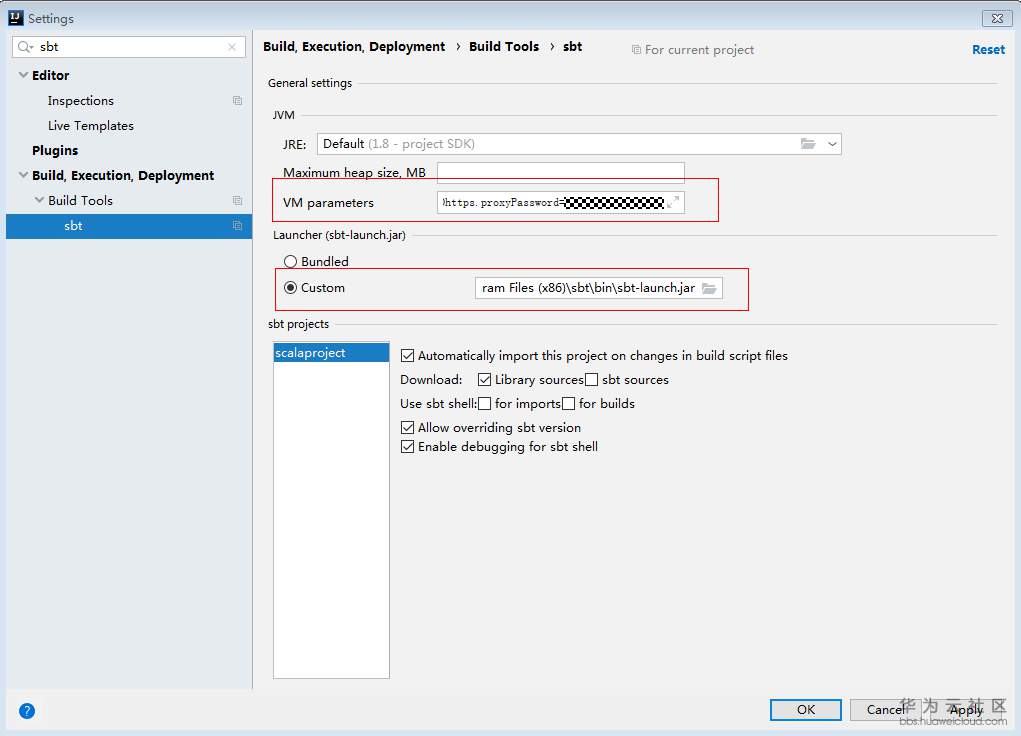Click the Maximum heap size field
Screen dimensions: 1021x736
pyautogui.click(x=561, y=173)
